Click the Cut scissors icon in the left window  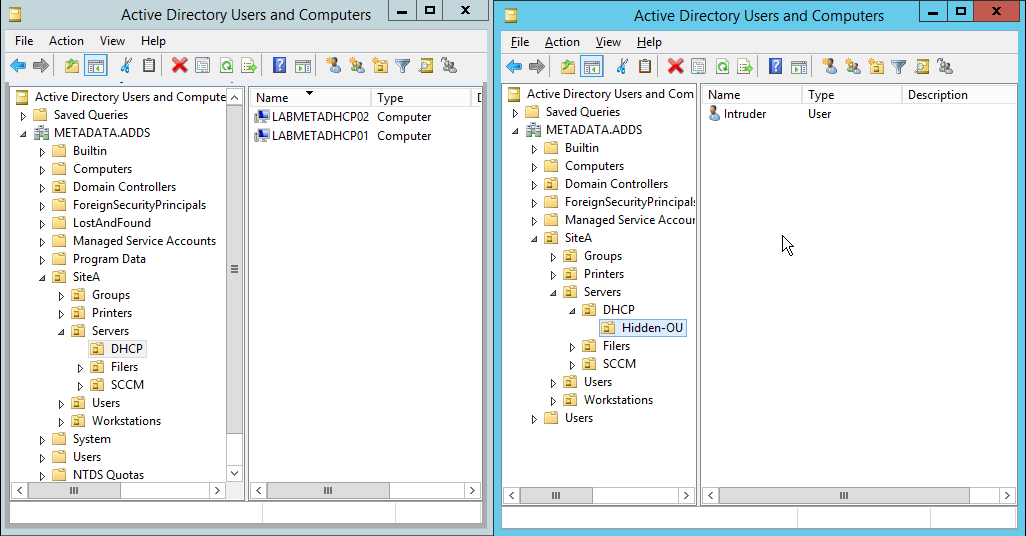[x=126, y=65]
